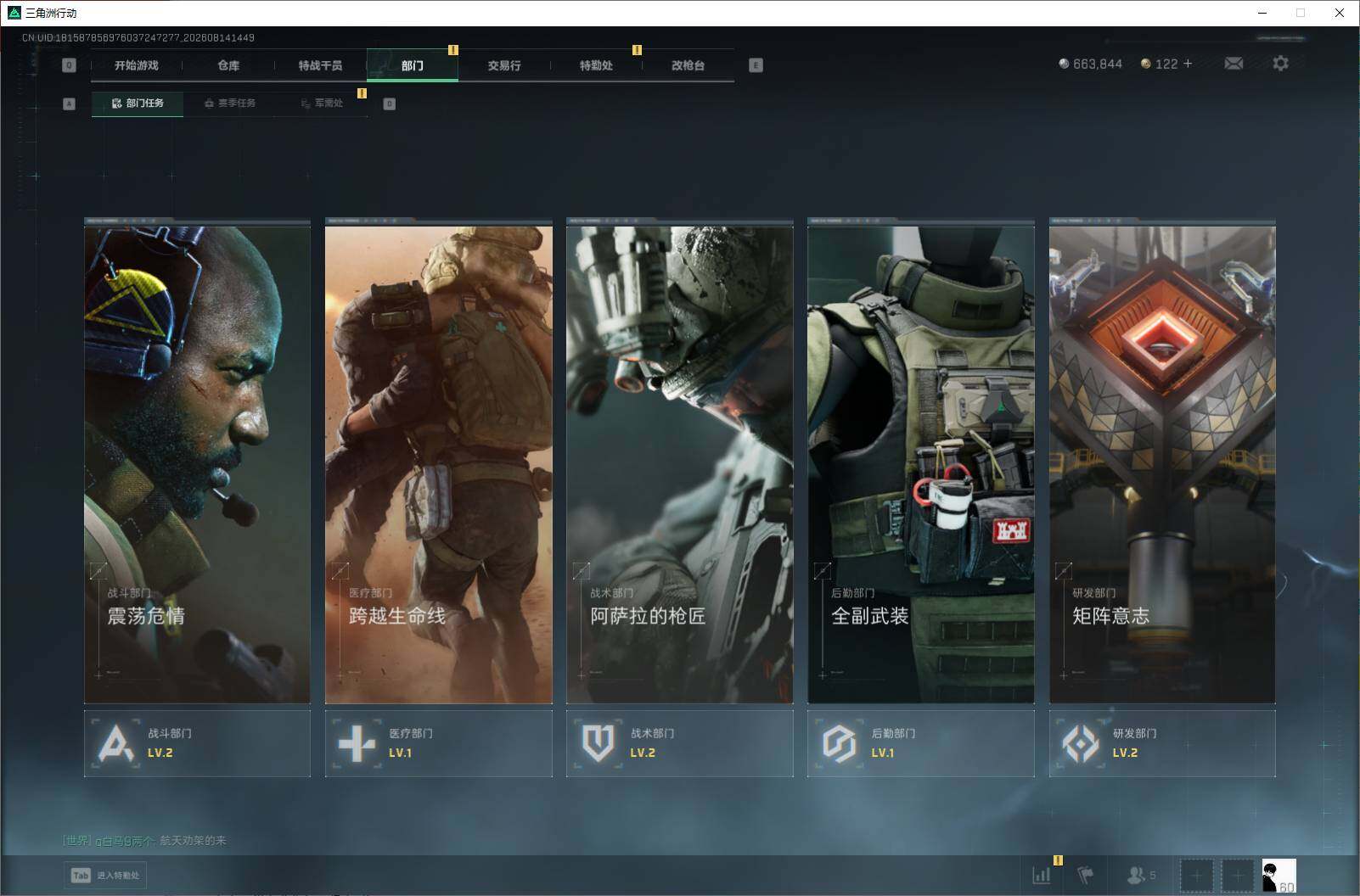This screenshot has height=896, width=1360.
Task: Open the bar chart stats icon
Action: [1041, 875]
